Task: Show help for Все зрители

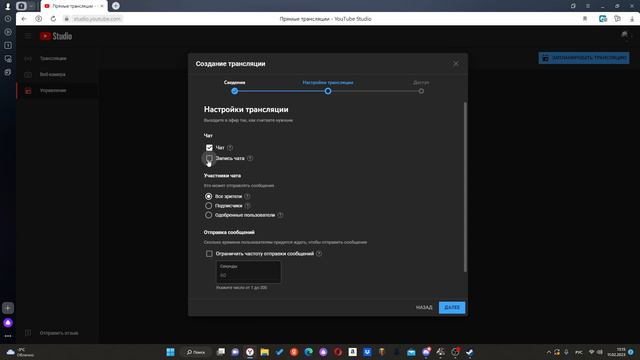Action: [x=247, y=196]
